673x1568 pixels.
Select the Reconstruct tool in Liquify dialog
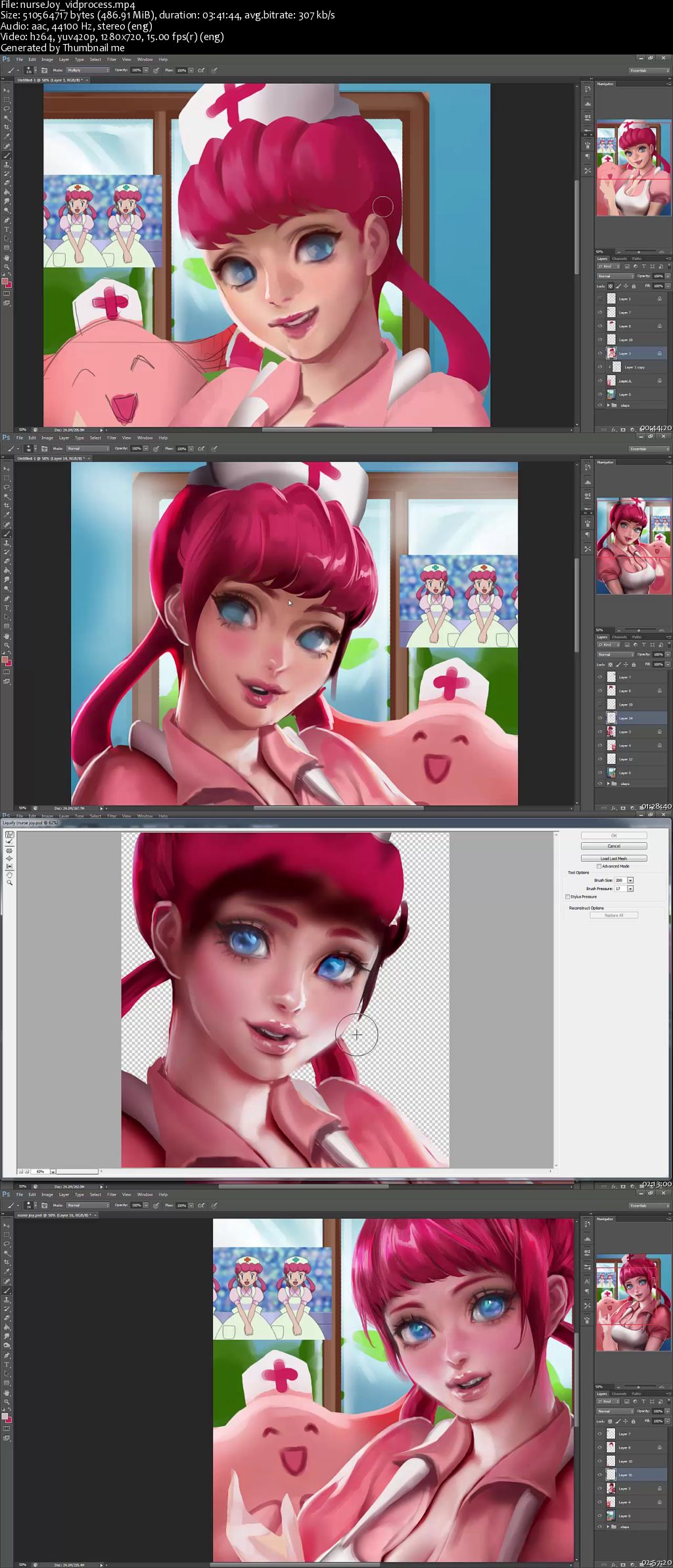pyautogui.click(x=10, y=843)
